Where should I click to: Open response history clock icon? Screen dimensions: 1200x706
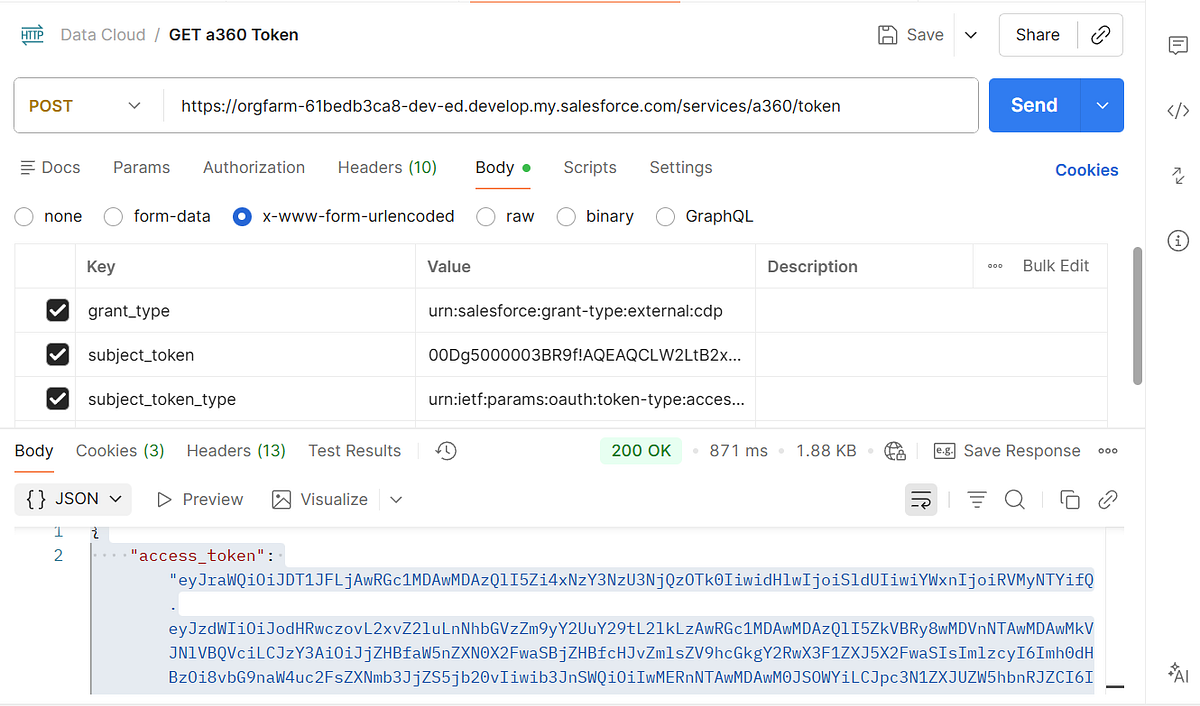point(447,451)
